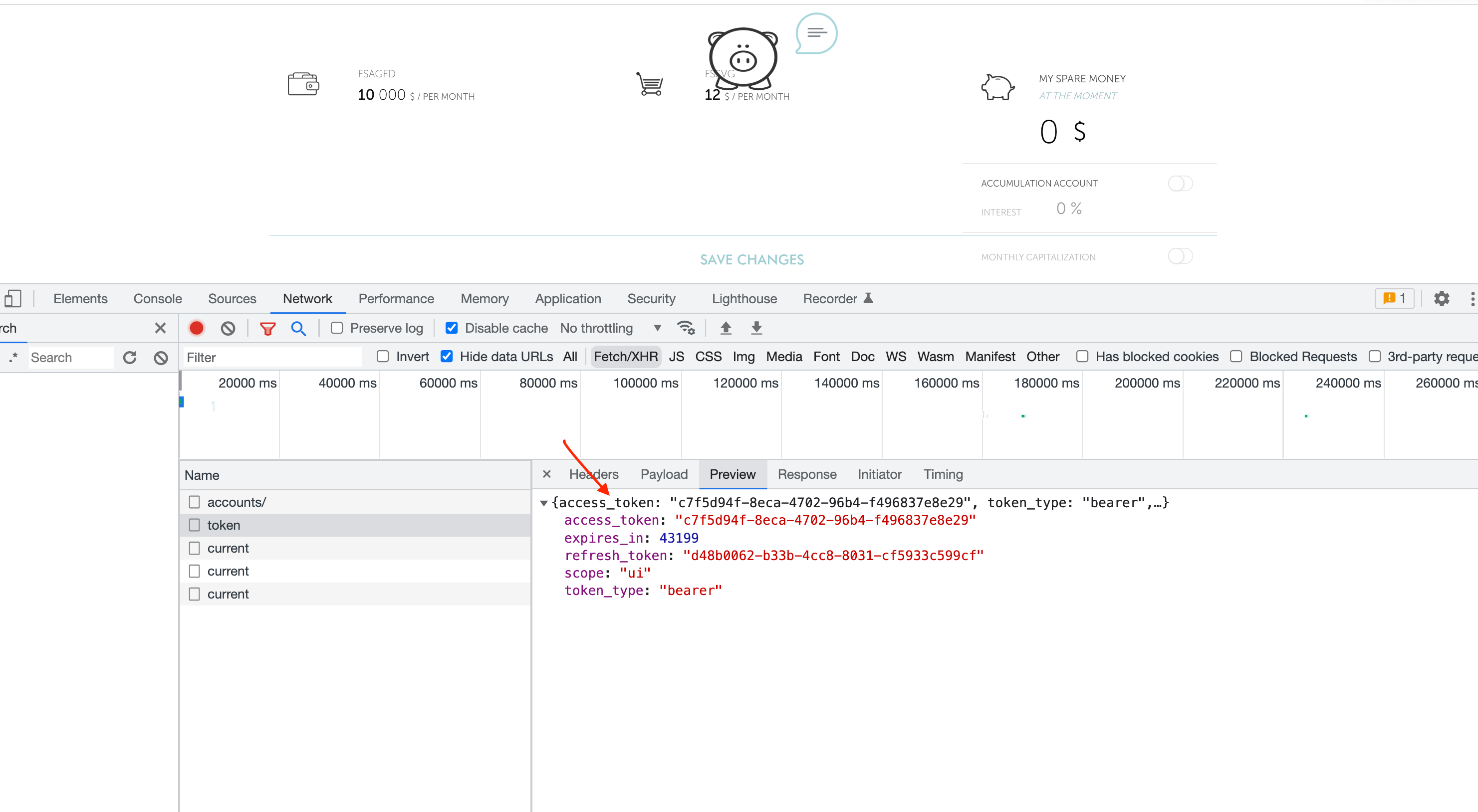Open DevTools settings gear

(x=1441, y=299)
